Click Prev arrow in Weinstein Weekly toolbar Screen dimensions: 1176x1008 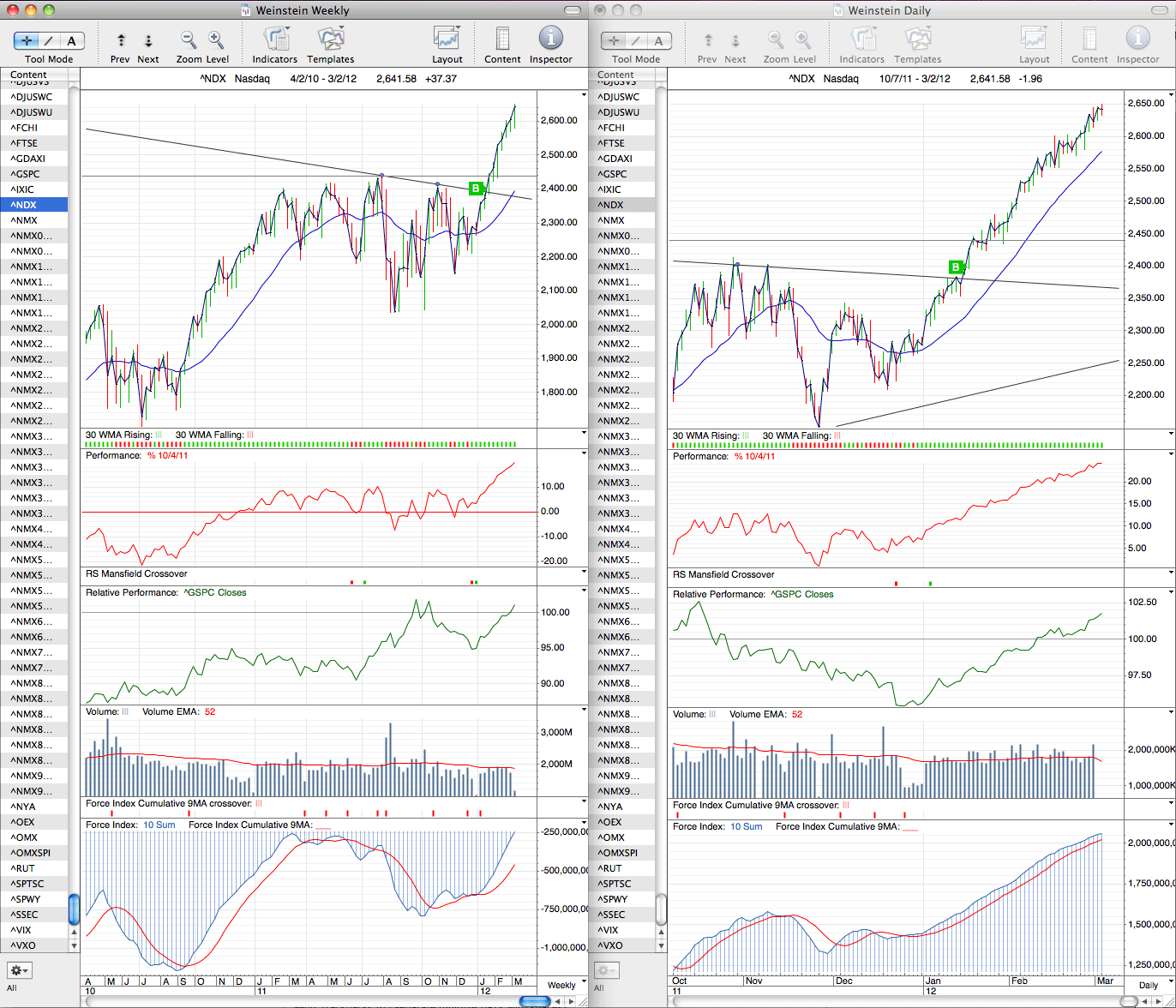[x=121, y=40]
